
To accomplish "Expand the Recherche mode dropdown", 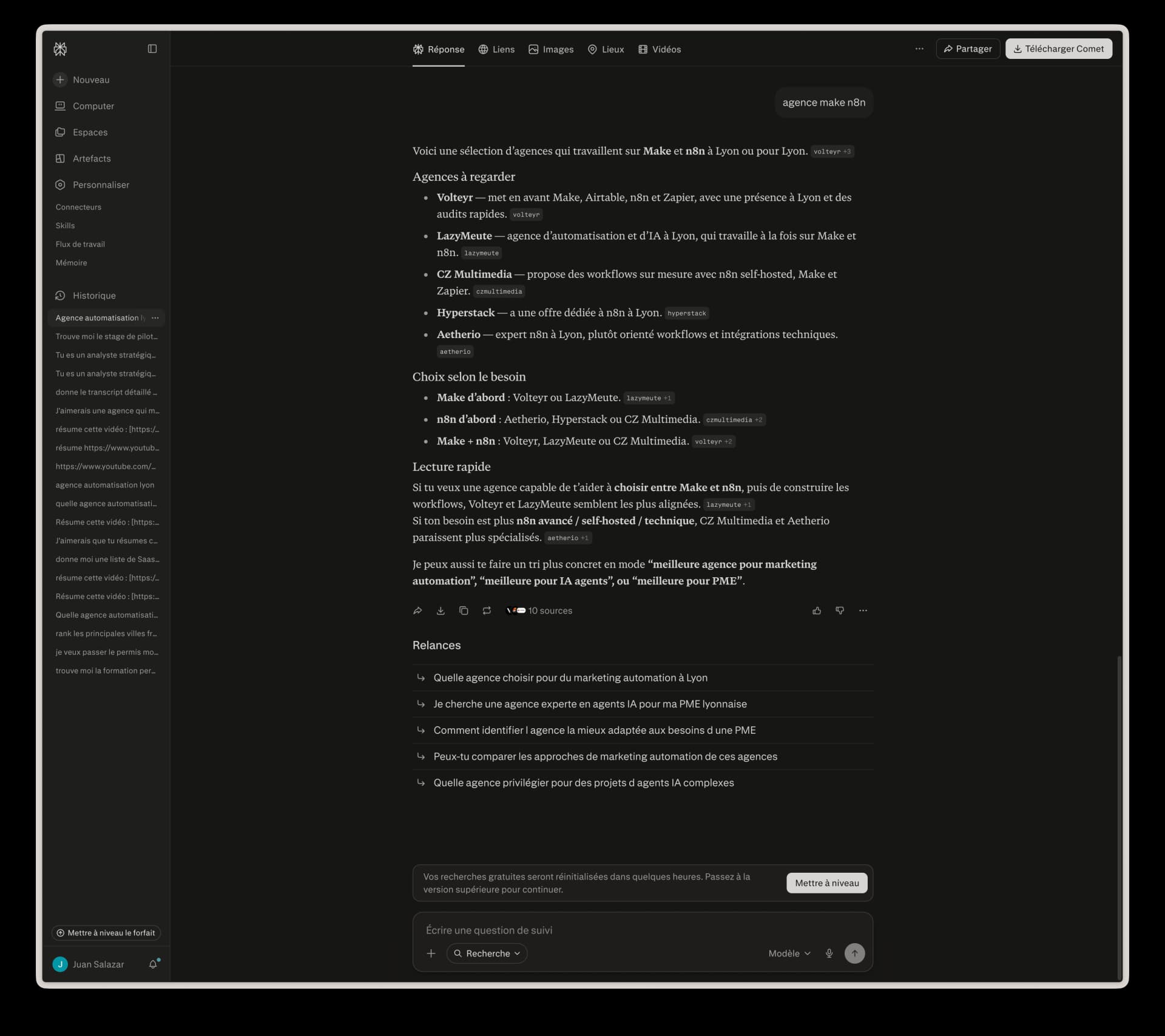I will pyautogui.click(x=487, y=953).
